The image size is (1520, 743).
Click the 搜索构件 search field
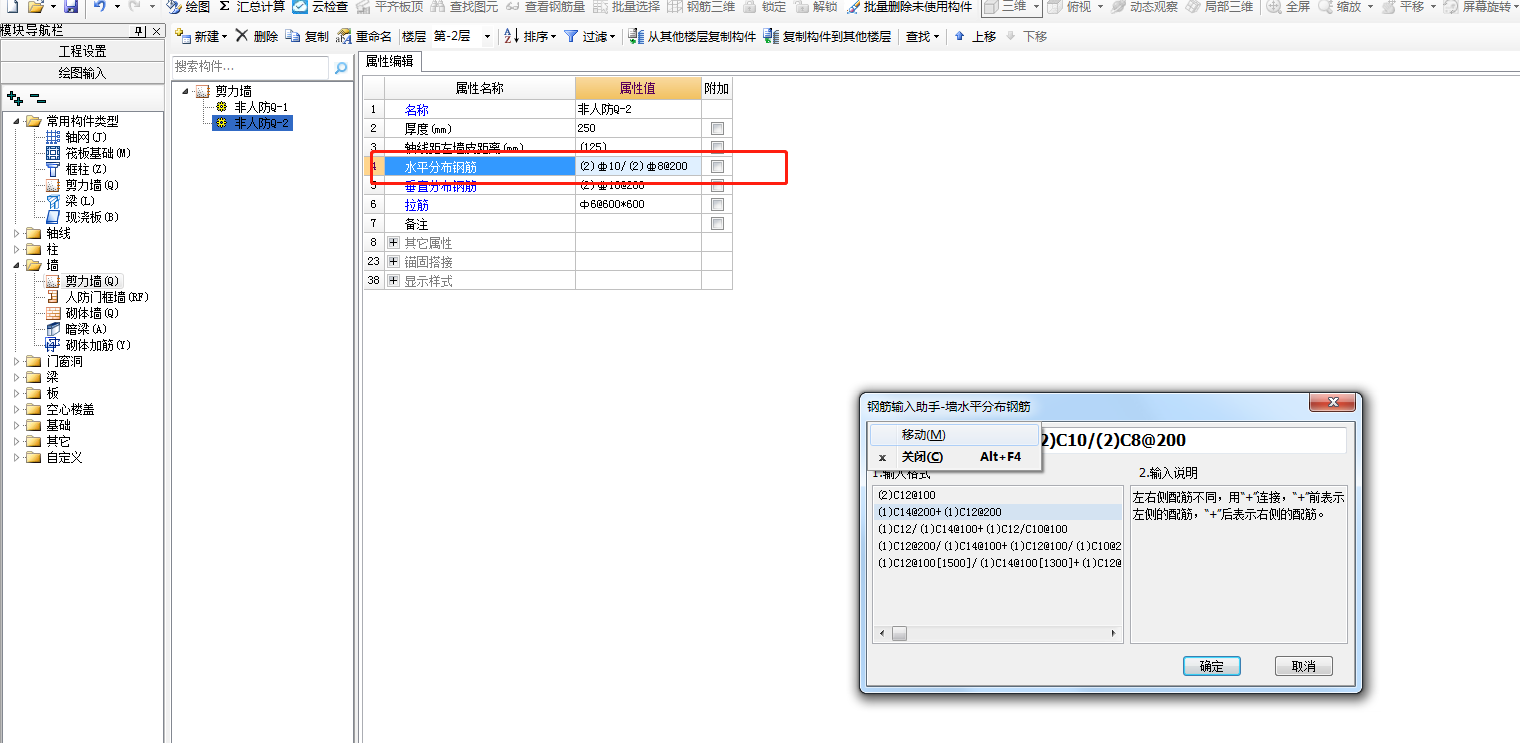click(250, 67)
